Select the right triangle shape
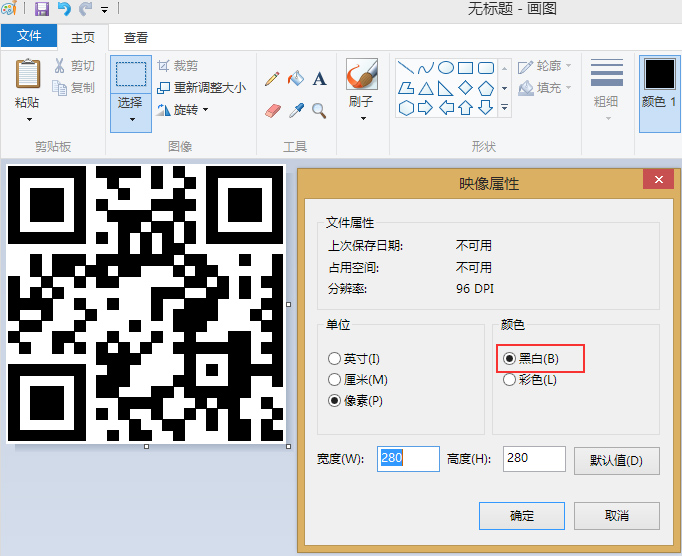This screenshot has height=556, width=682. pyautogui.click(x=445, y=88)
